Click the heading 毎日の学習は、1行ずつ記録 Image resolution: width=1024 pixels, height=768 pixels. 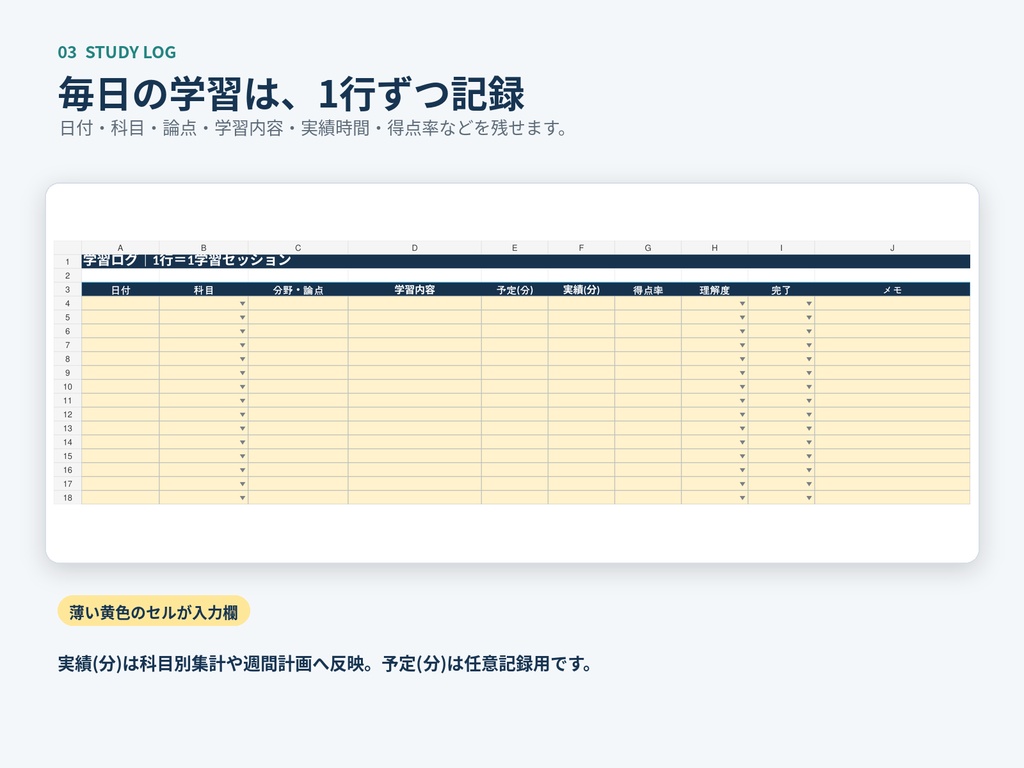pyautogui.click(x=291, y=94)
